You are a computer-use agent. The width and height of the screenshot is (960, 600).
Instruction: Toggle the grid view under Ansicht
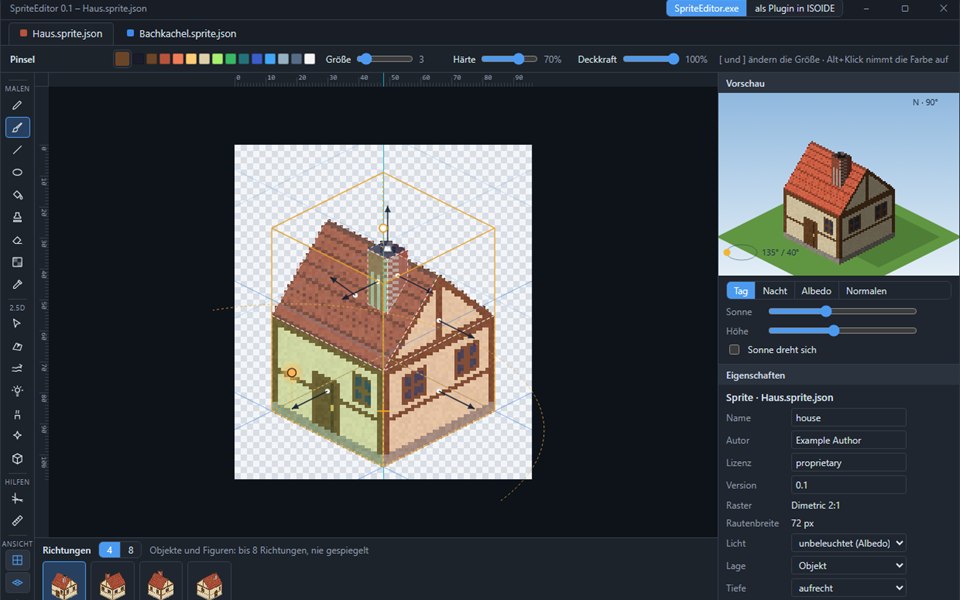[17, 560]
